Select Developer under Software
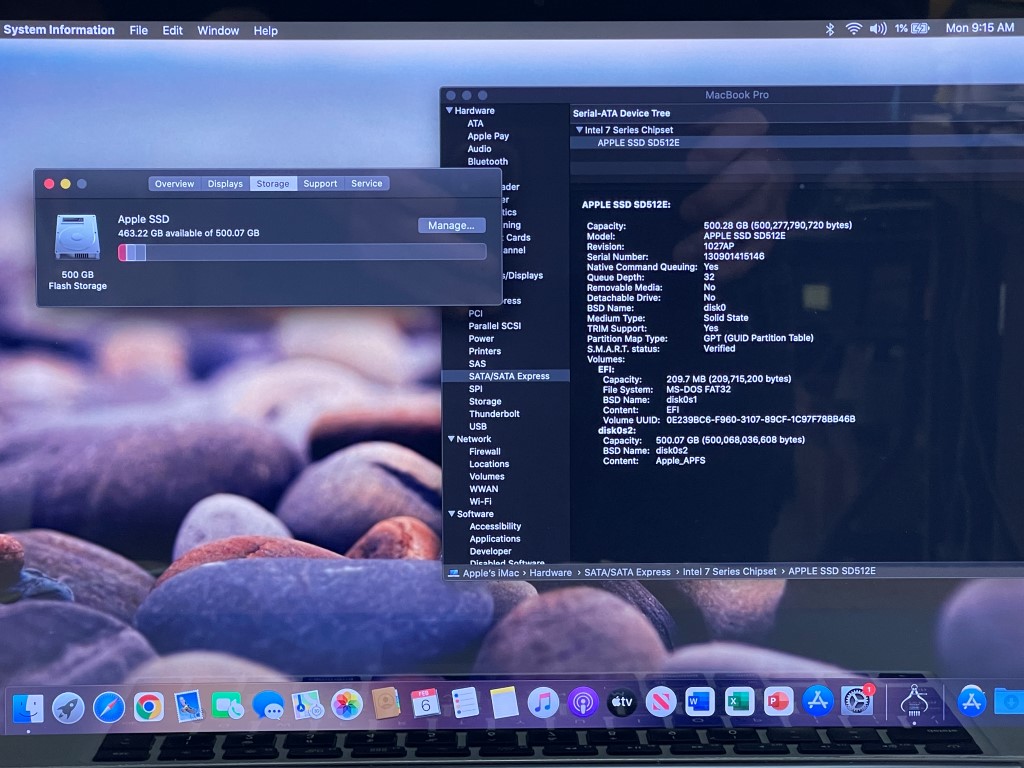Screen dimensions: 1024x768 (x=490, y=551)
